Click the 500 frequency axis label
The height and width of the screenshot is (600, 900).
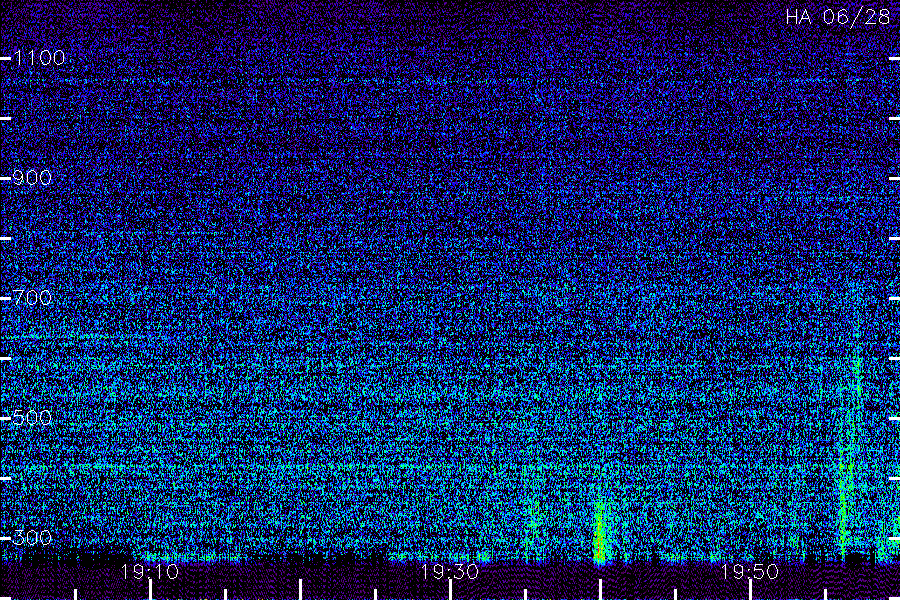click(x=32, y=417)
